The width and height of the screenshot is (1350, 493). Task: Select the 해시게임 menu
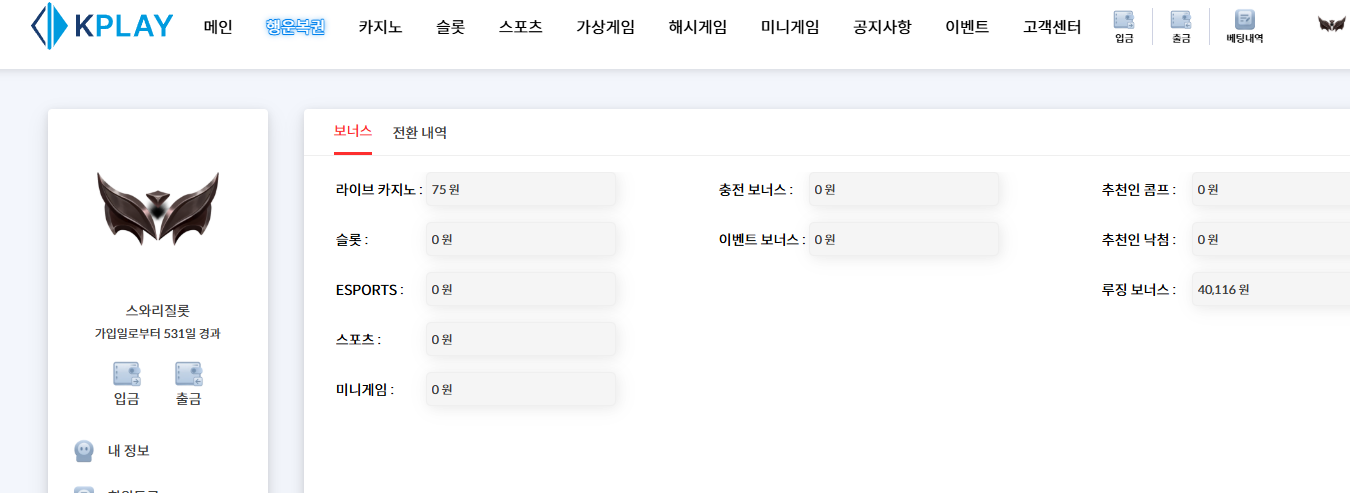698,27
